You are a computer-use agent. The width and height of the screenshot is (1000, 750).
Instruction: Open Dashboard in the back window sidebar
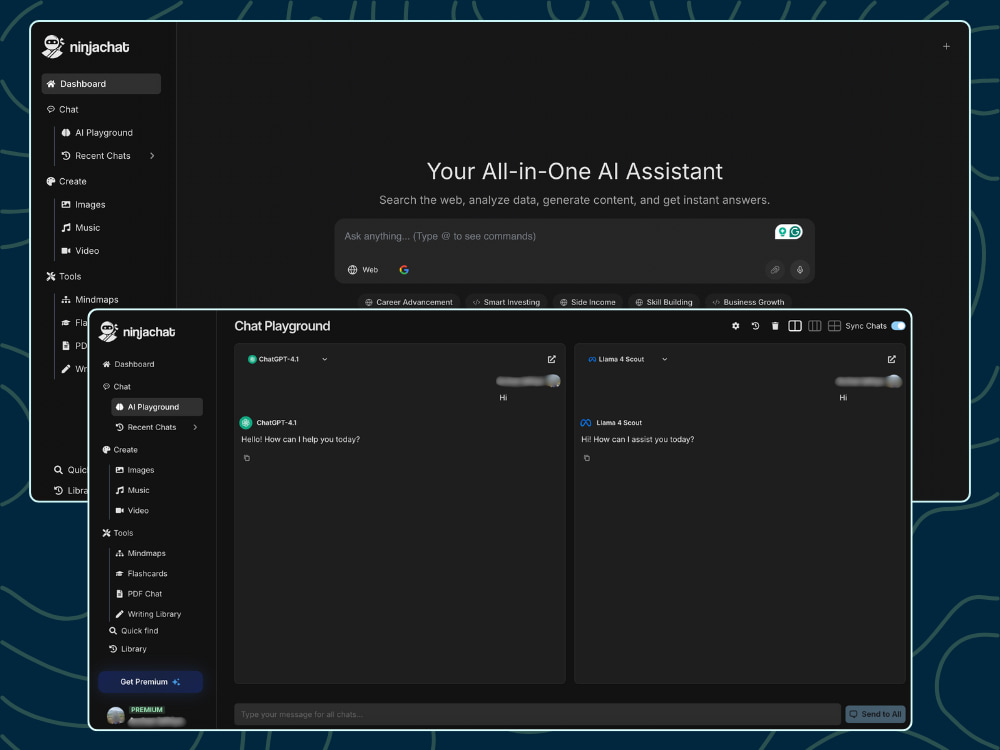point(101,84)
